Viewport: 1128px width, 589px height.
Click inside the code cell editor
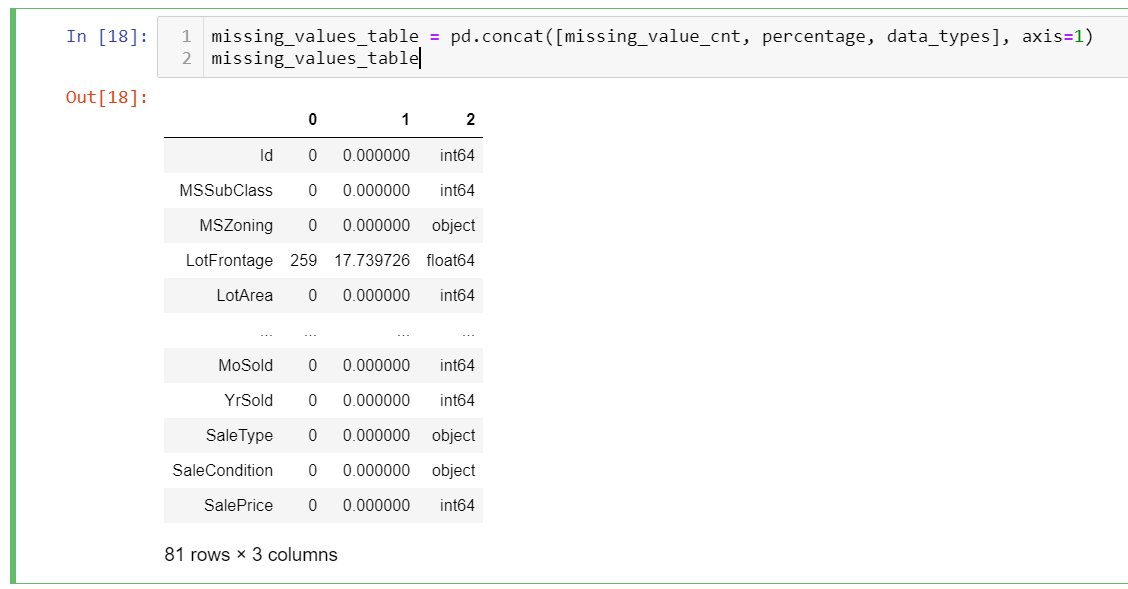tap(650, 47)
